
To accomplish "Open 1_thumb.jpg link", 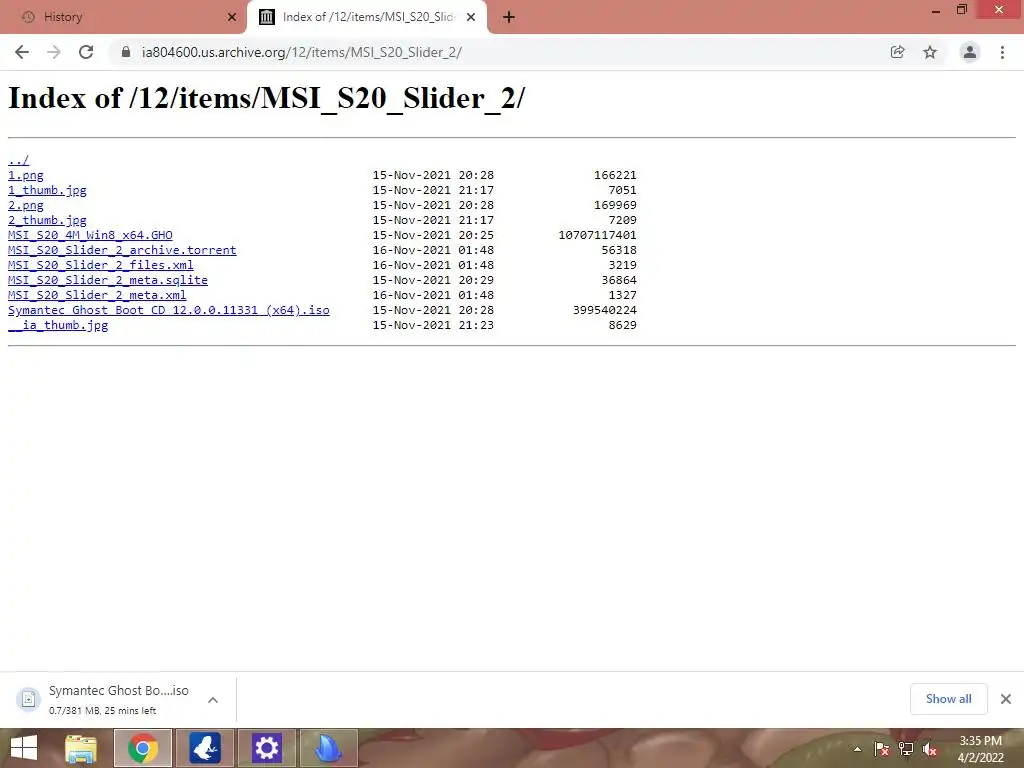I will tap(47, 190).
